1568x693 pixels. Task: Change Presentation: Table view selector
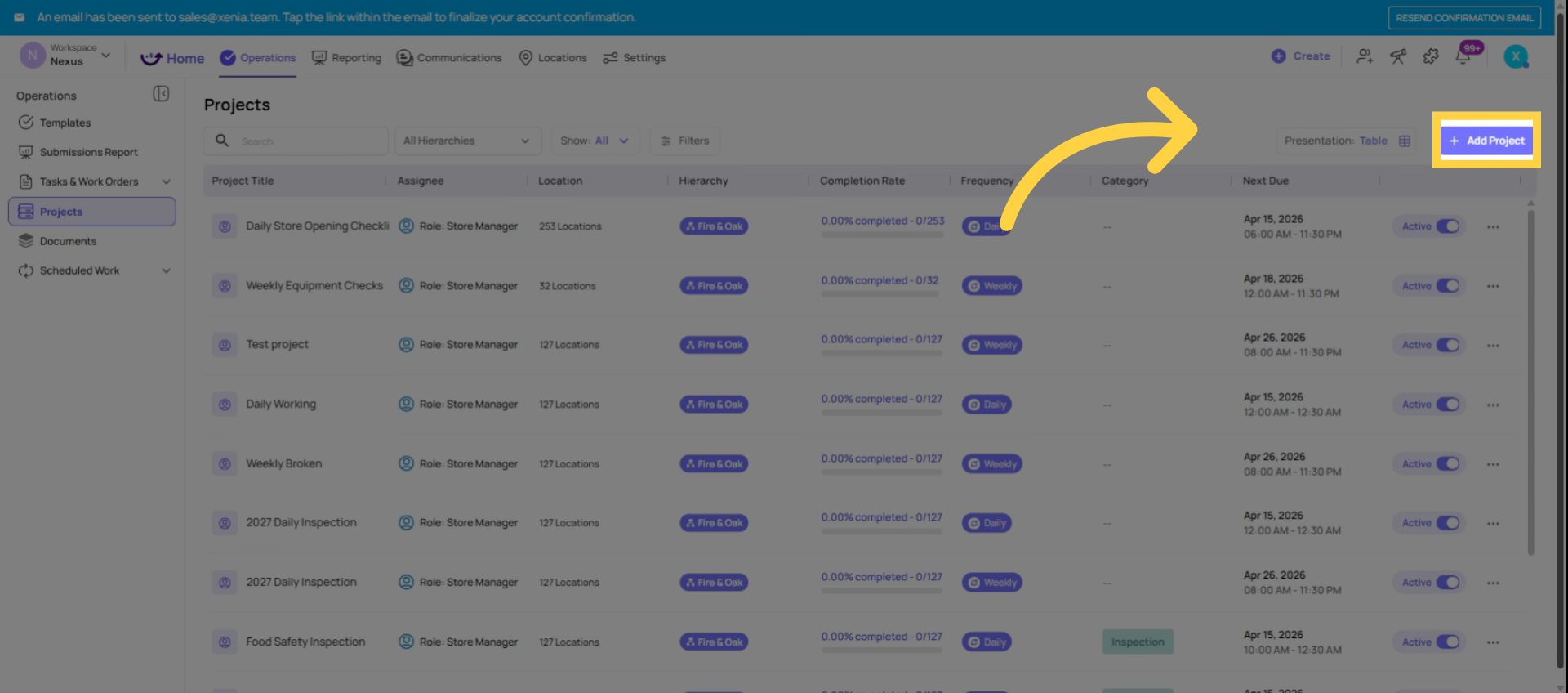point(1347,141)
